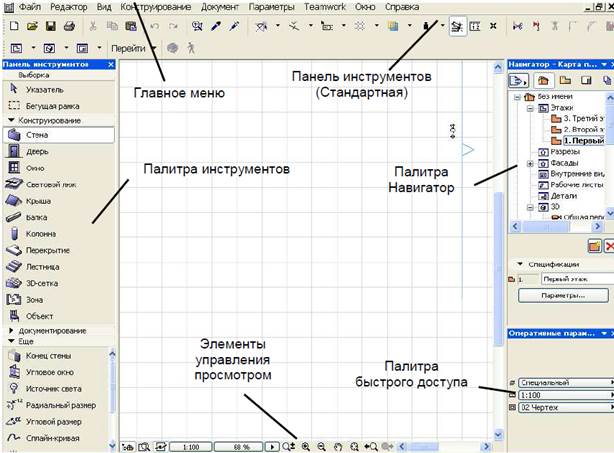Click the Save icon in standard toolbar
The height and width of the screenshot is (453, 614).
coord(50,24)
